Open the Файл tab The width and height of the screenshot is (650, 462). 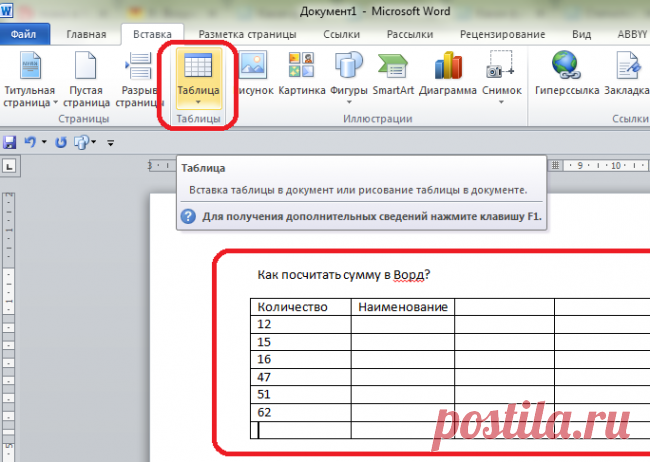pyautogui.click(x=24, y=34)
